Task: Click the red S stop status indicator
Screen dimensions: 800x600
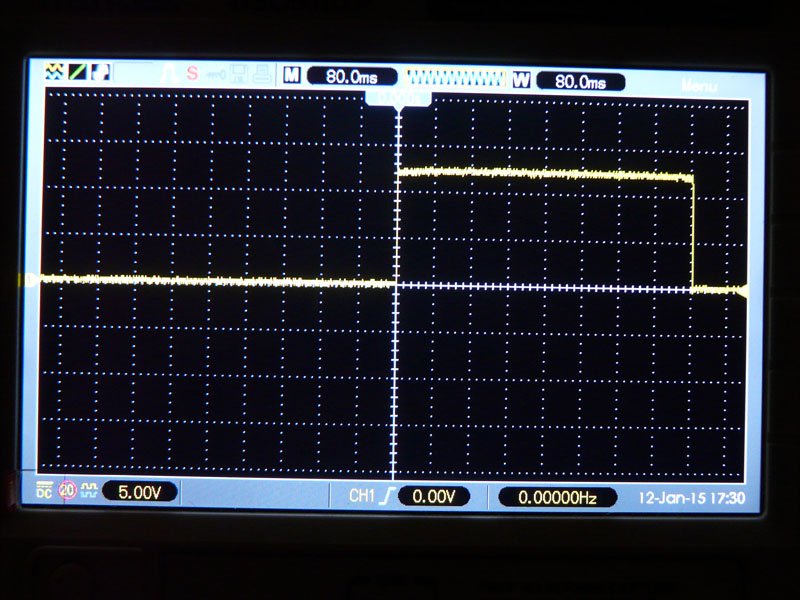Action: tap(191, 74)
